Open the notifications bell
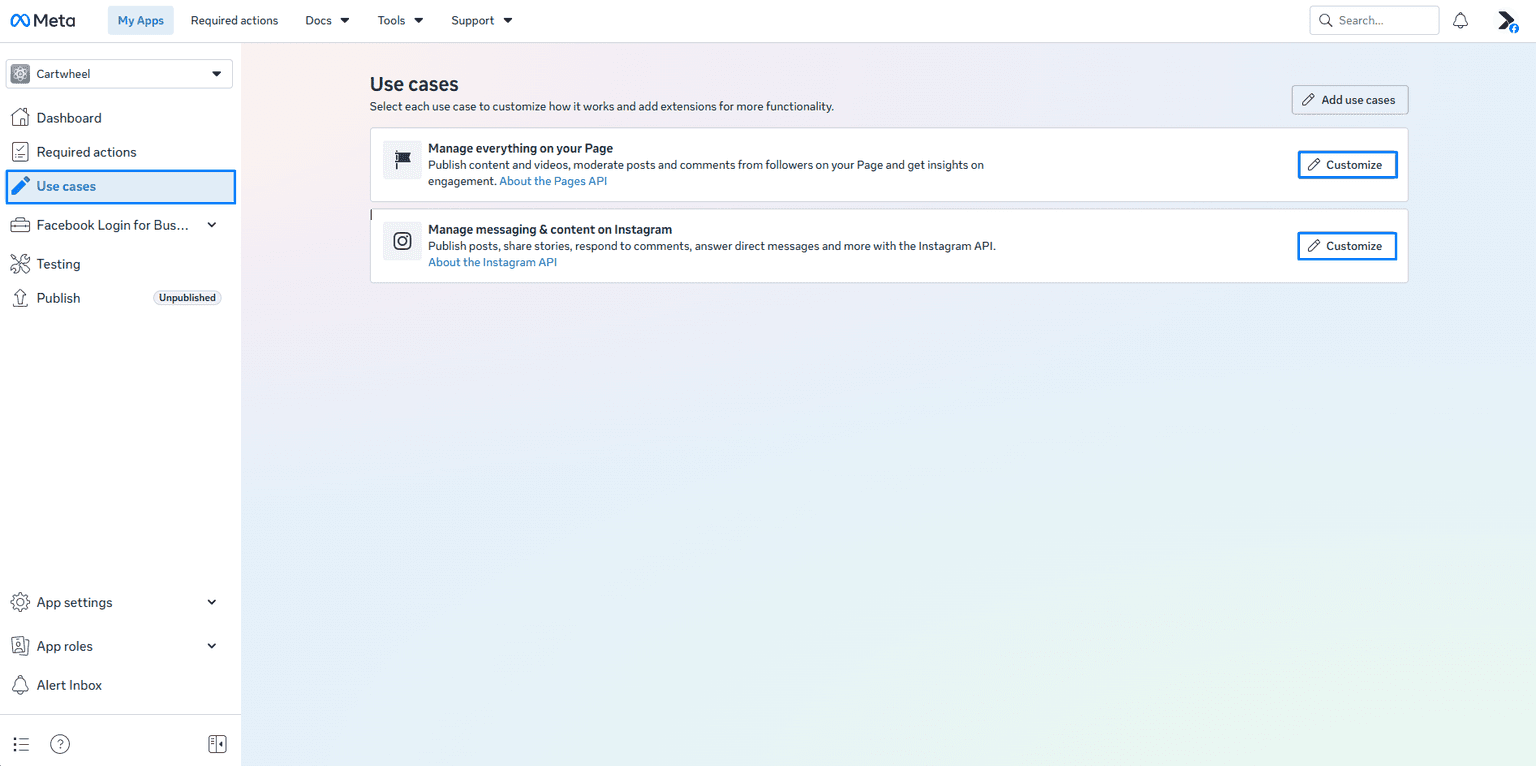Viewport: 1536px width, 766px height. click(x=1461, y=20)
